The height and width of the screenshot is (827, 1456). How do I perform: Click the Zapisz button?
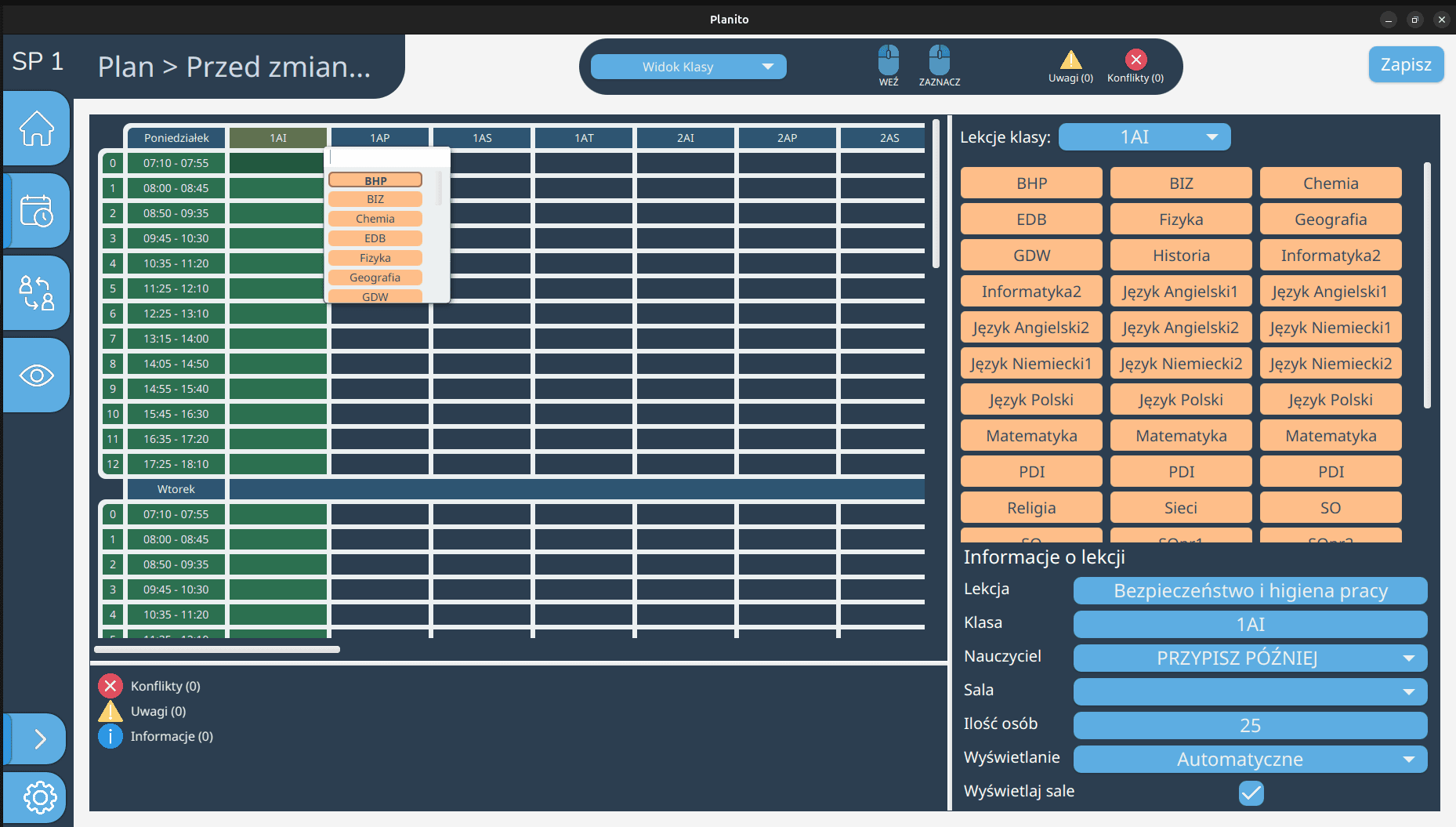click(1406, 64)
